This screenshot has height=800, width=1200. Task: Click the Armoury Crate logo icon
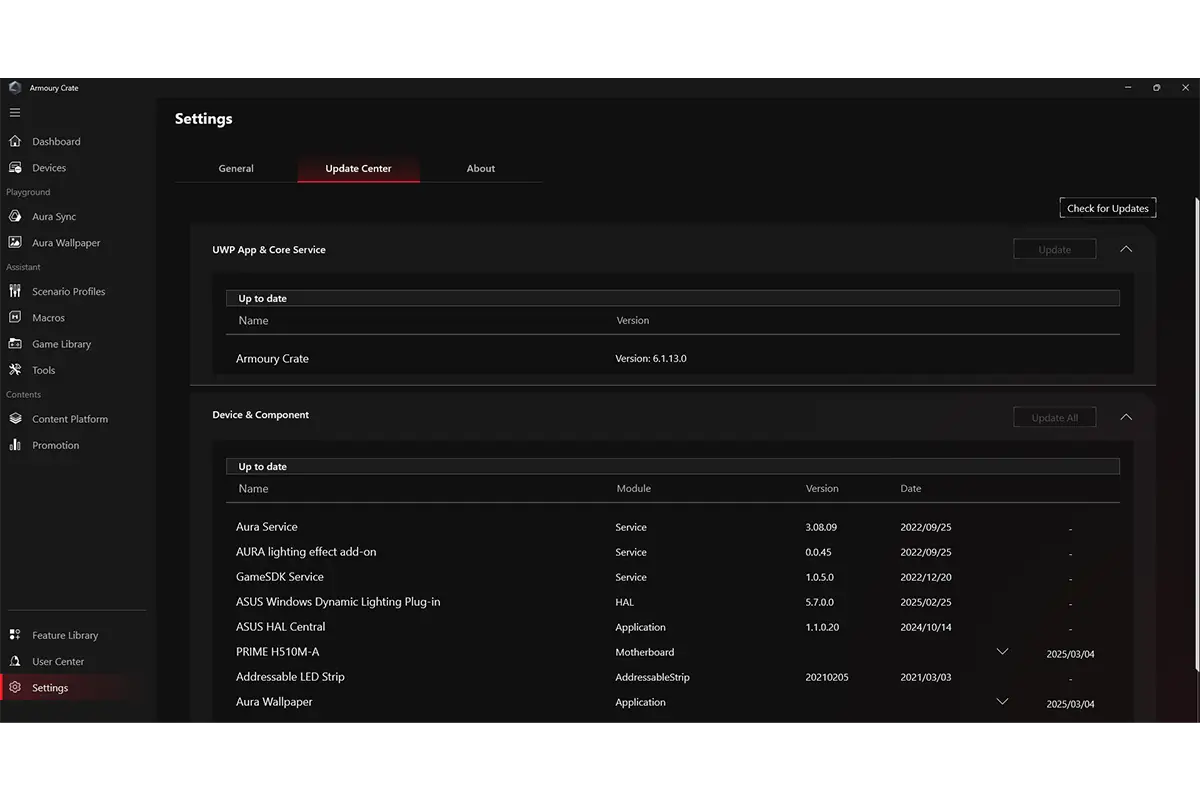15,88
